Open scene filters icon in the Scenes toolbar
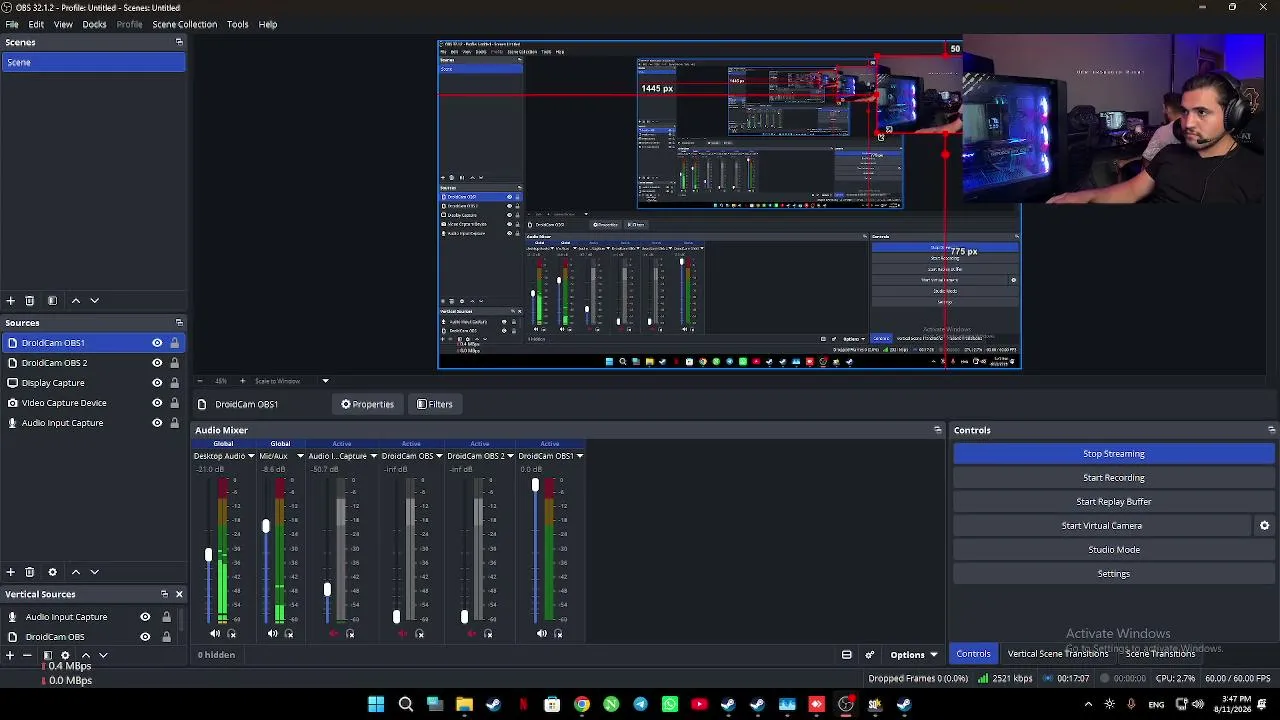The height and width of the screenshot is (720, 1280). (52, 300)
